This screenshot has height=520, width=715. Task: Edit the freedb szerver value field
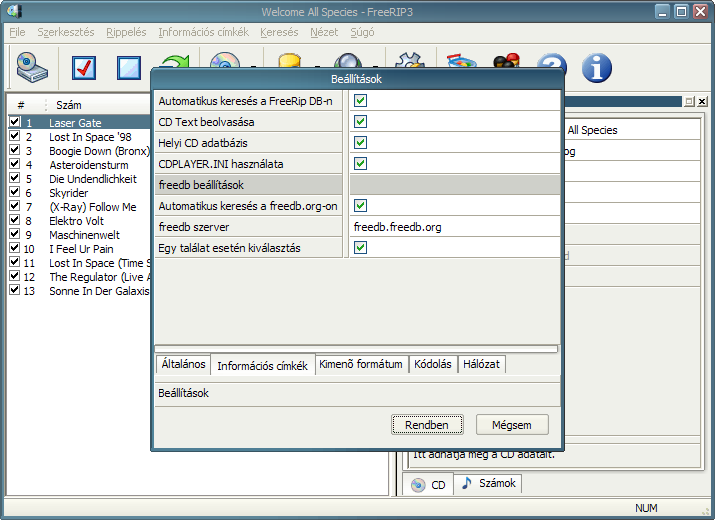coord(455,227)
